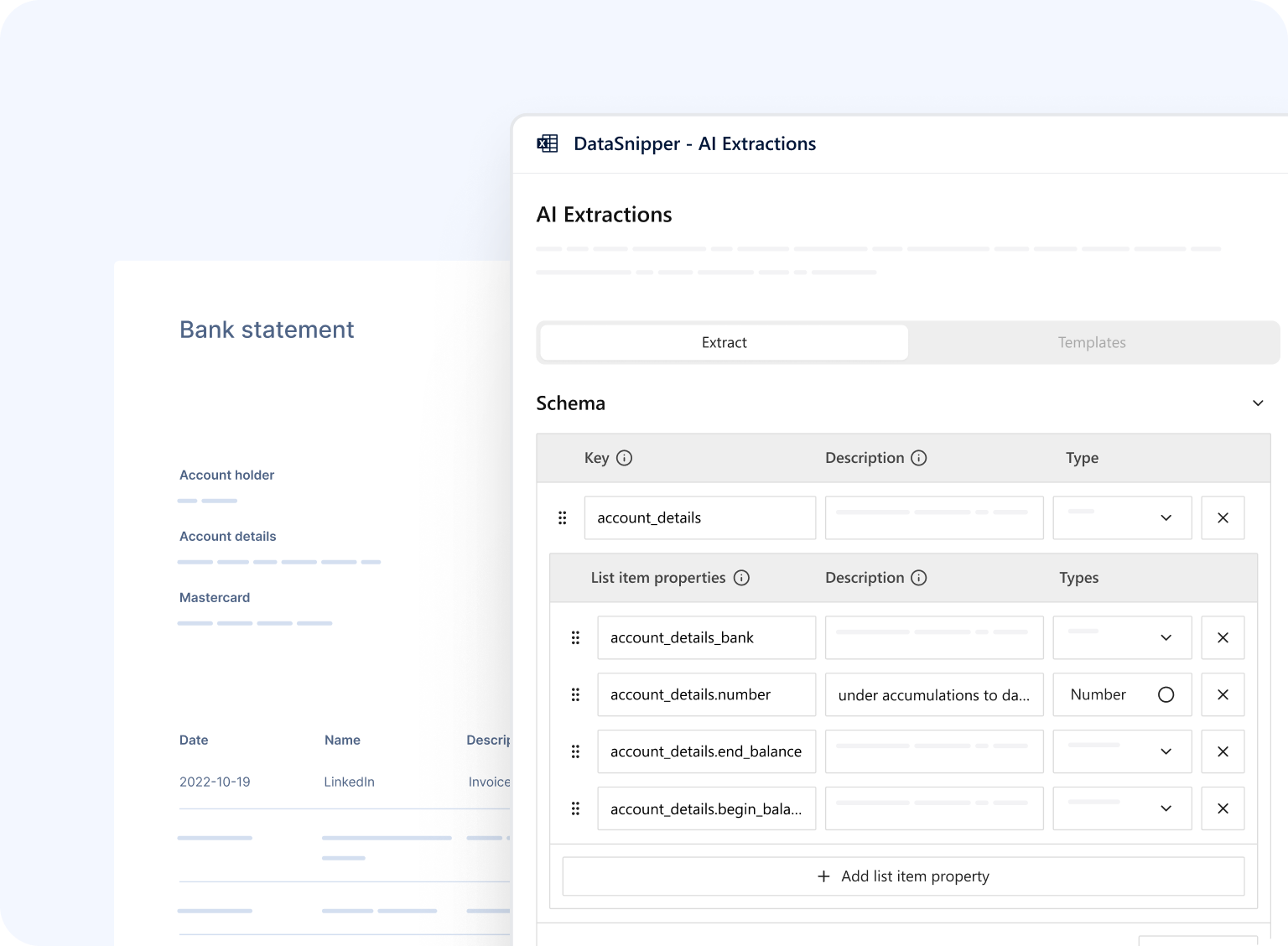This screenshot has width=1288, height=946.
Task: Grab drag handle for account_details.number row
Action: coord(575,695)
